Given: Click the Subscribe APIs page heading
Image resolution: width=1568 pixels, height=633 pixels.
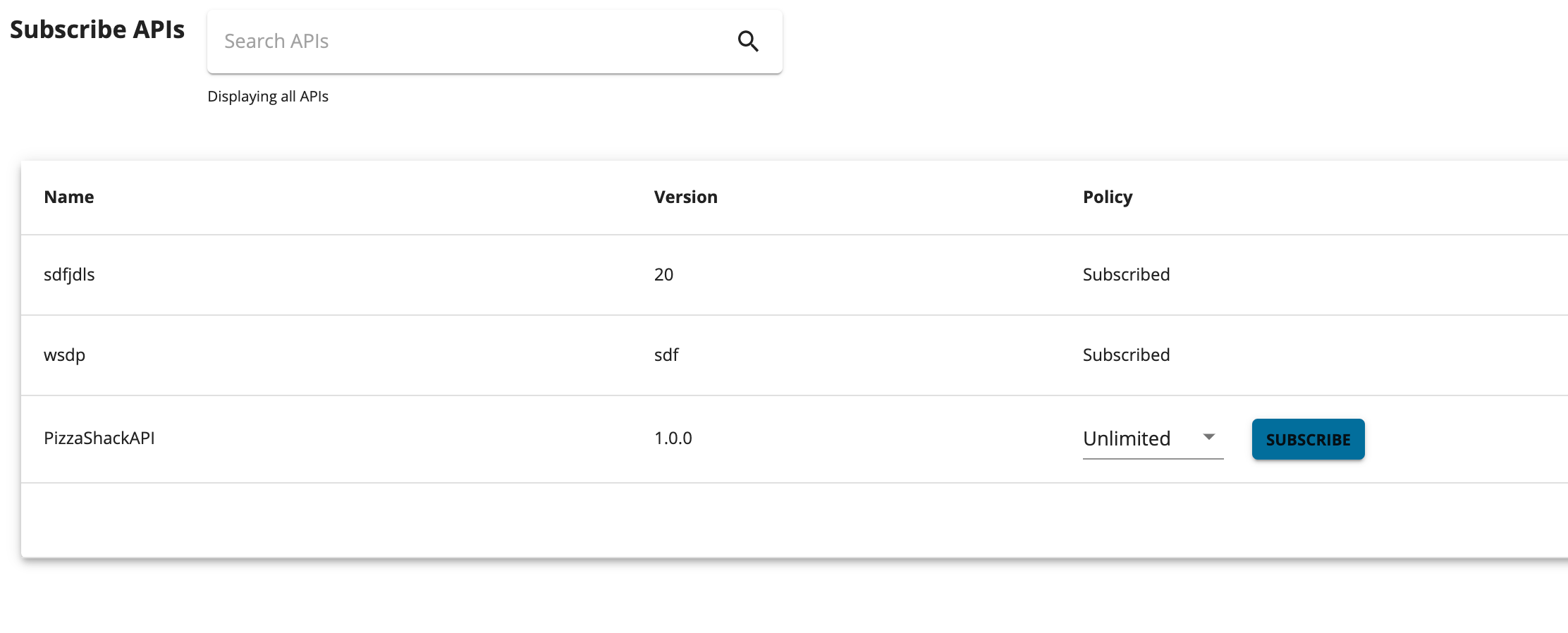Looking at the screenshot, I should [x=97, y=29].
